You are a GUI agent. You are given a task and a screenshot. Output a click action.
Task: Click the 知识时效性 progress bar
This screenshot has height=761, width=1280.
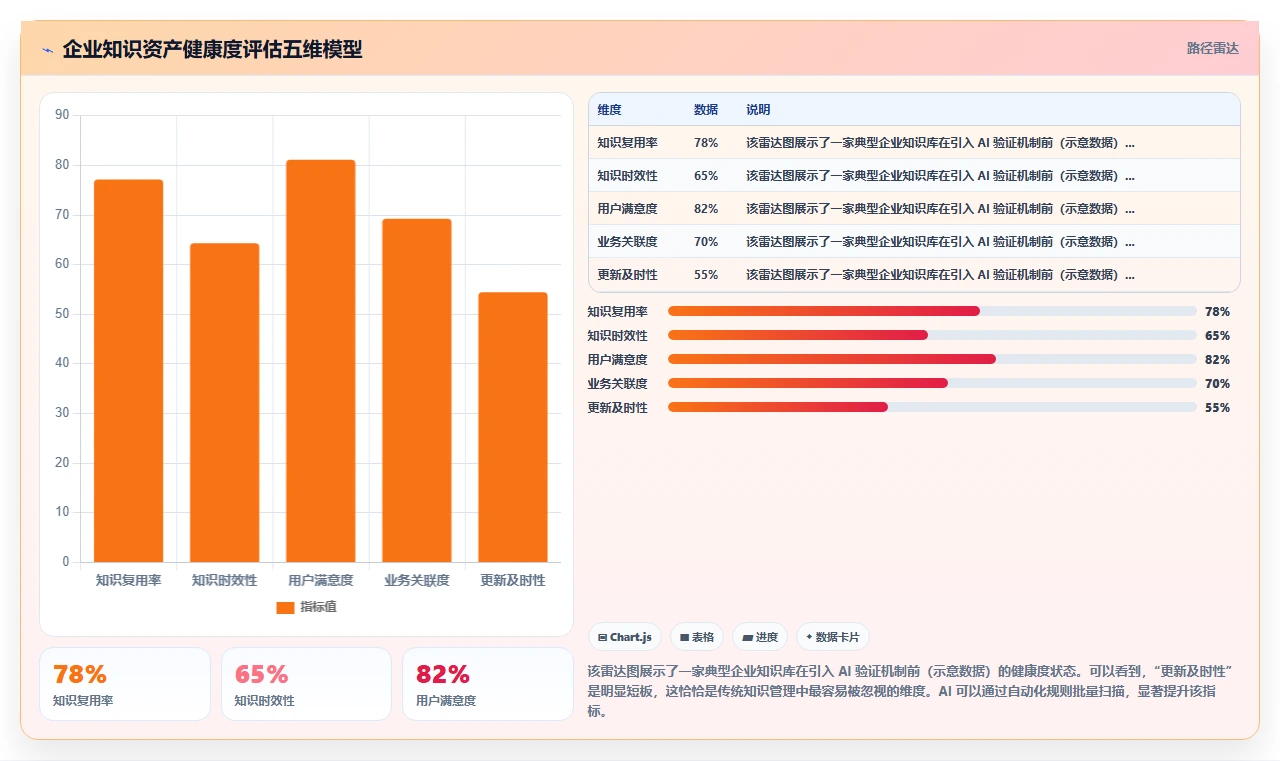pos(932,335)
